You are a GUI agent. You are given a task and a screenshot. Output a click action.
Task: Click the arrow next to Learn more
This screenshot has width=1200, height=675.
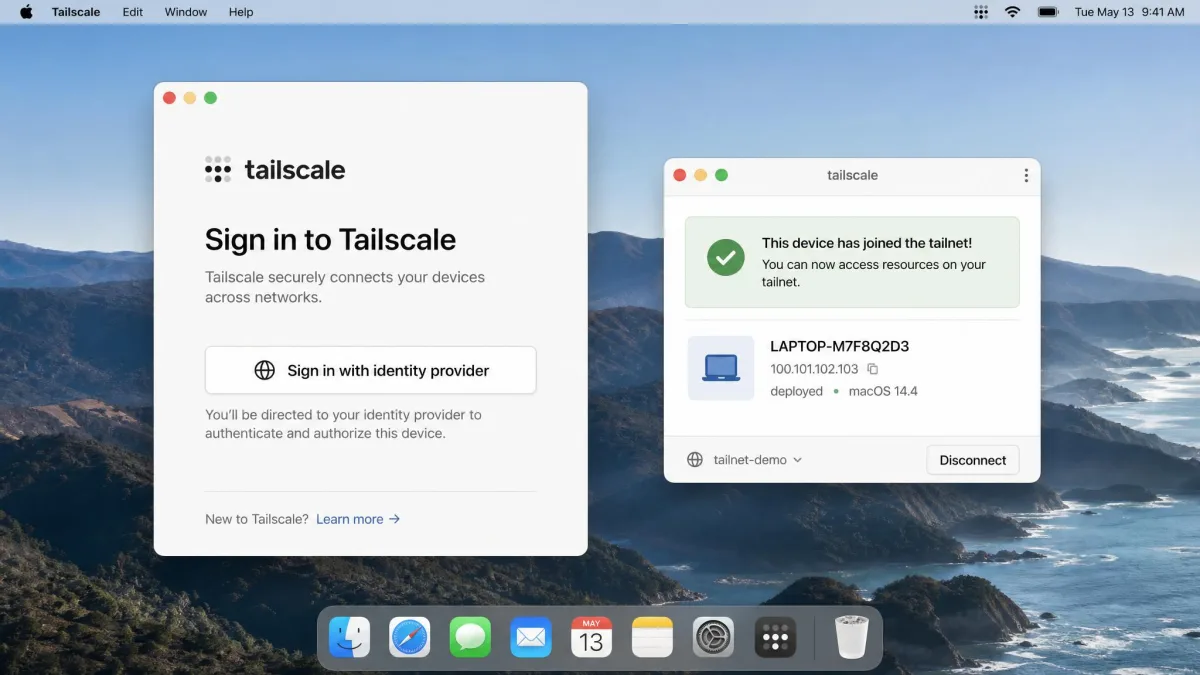click(394, 519)
